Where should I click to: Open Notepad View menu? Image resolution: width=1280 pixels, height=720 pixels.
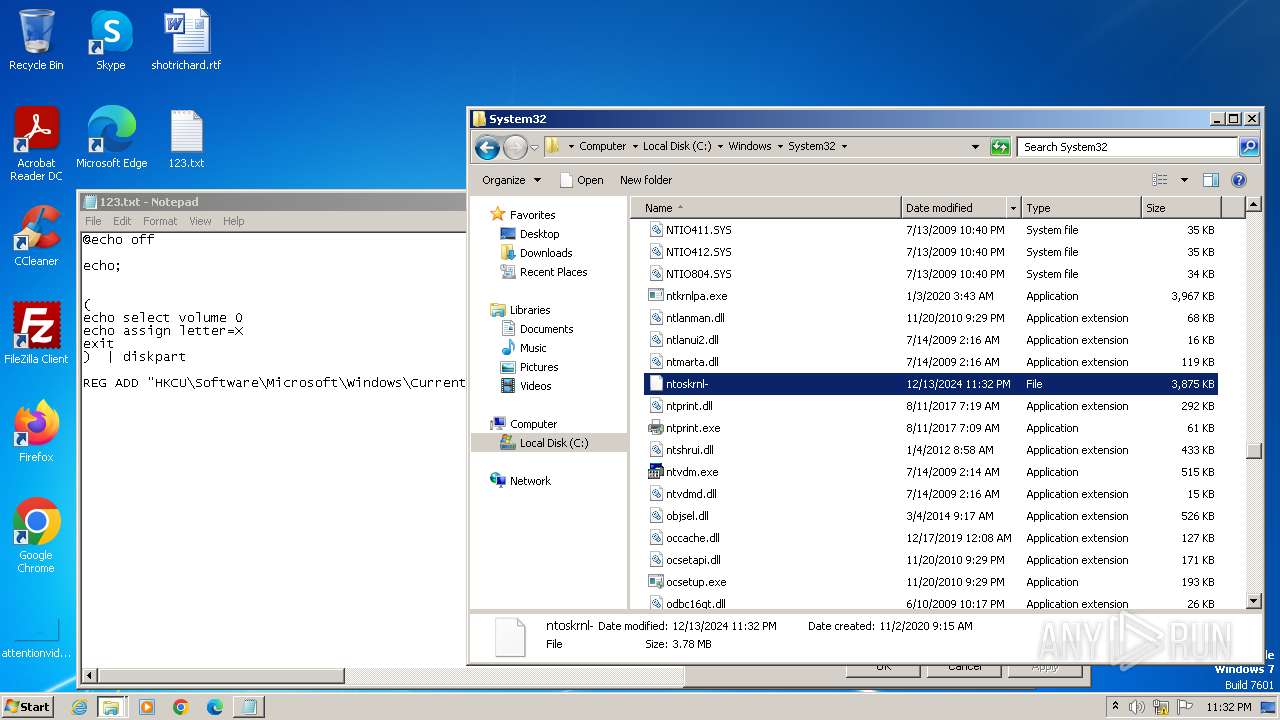(201, 221)
